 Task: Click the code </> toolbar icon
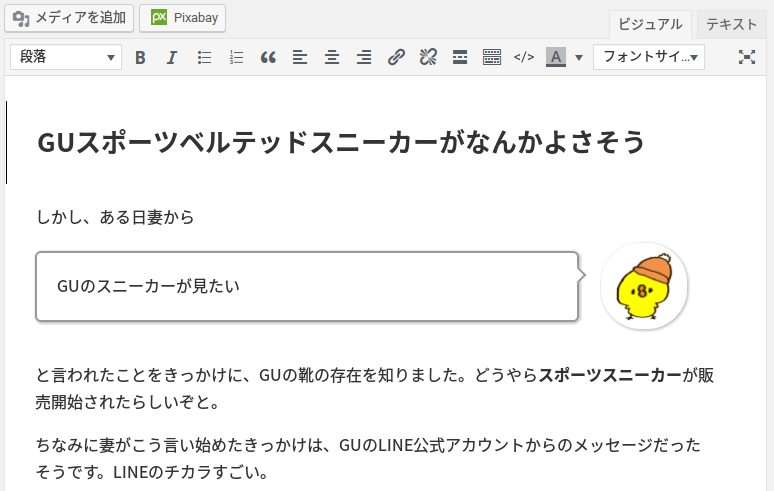(x=524, y=58)
